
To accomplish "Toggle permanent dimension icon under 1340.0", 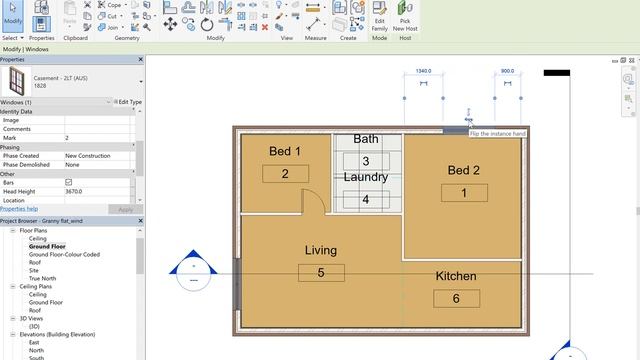I will click(x=423, y=83).
